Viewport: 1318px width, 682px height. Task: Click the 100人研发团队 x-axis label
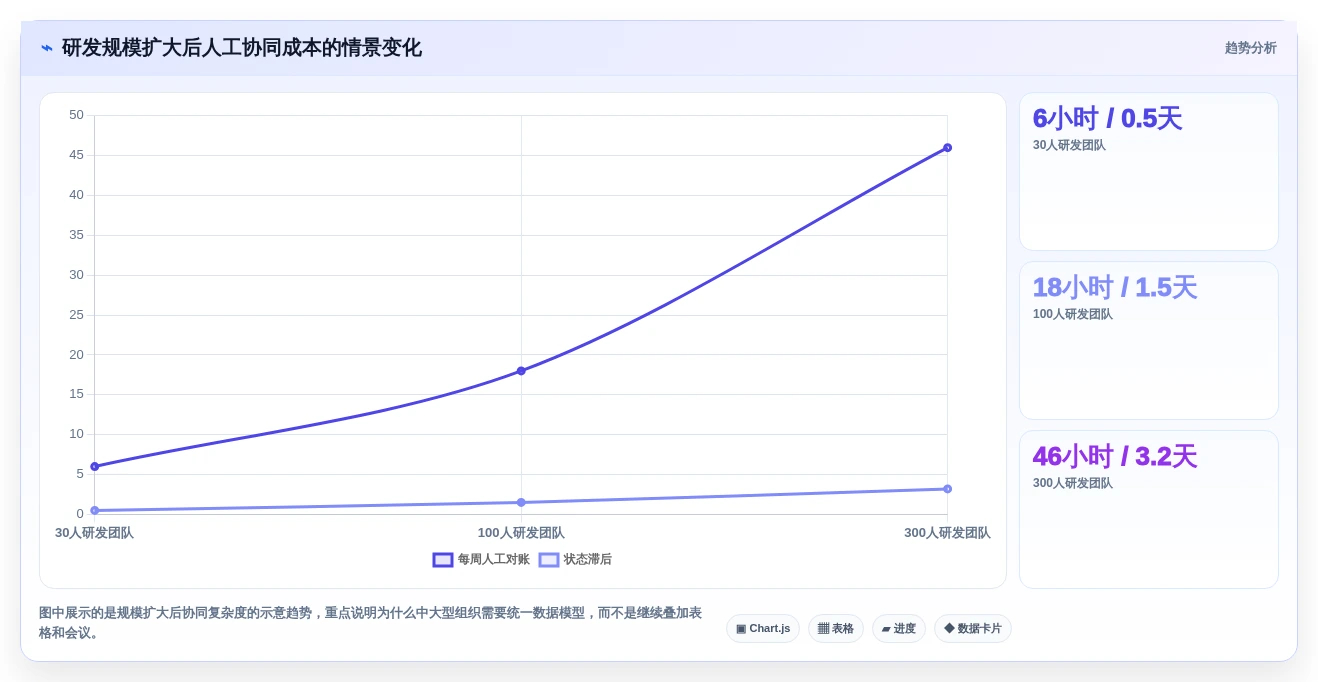pos(521,533)
